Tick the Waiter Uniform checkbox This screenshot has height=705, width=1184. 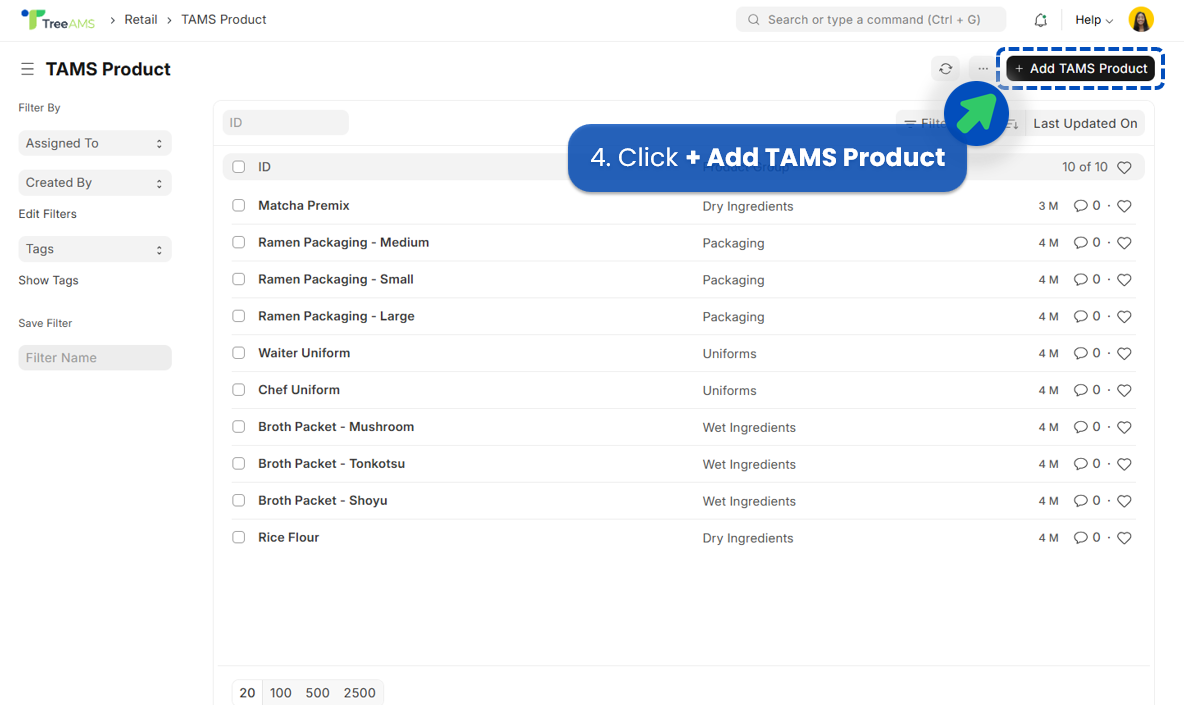(239, 353)
